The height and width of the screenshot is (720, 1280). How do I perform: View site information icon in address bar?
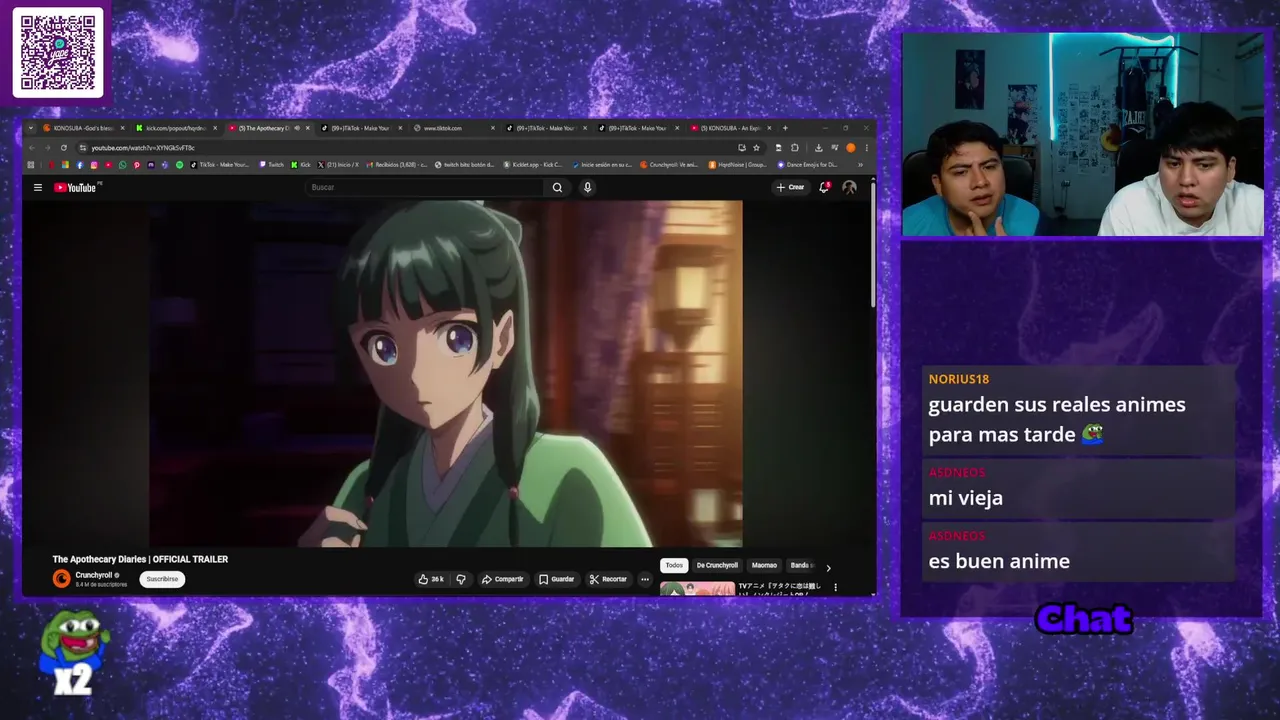pyautogui.click(x=83, y=148)
